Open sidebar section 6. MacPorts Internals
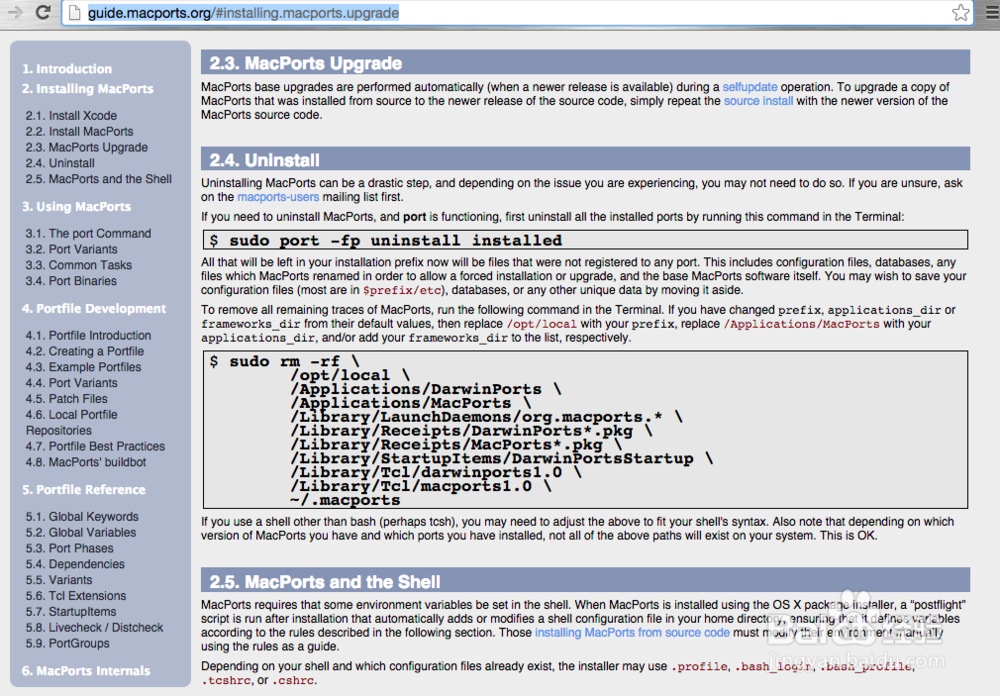 click(x=86, y=671)
